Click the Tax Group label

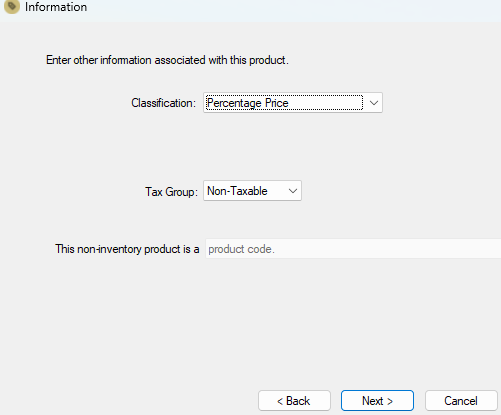coord(171,192)
